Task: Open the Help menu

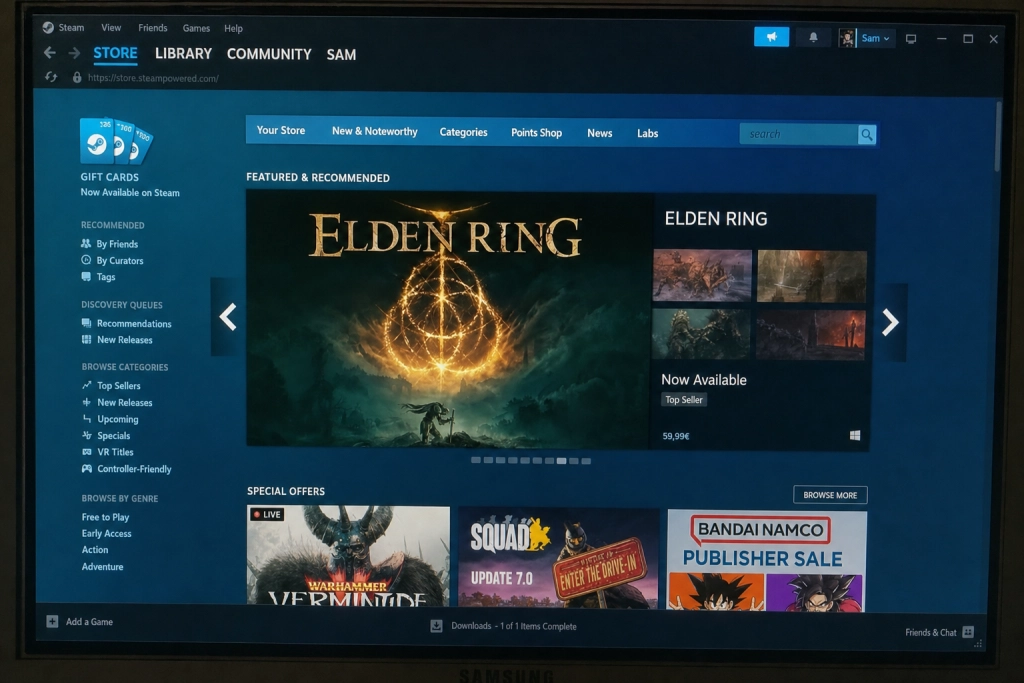Action: tap(233, 28)
